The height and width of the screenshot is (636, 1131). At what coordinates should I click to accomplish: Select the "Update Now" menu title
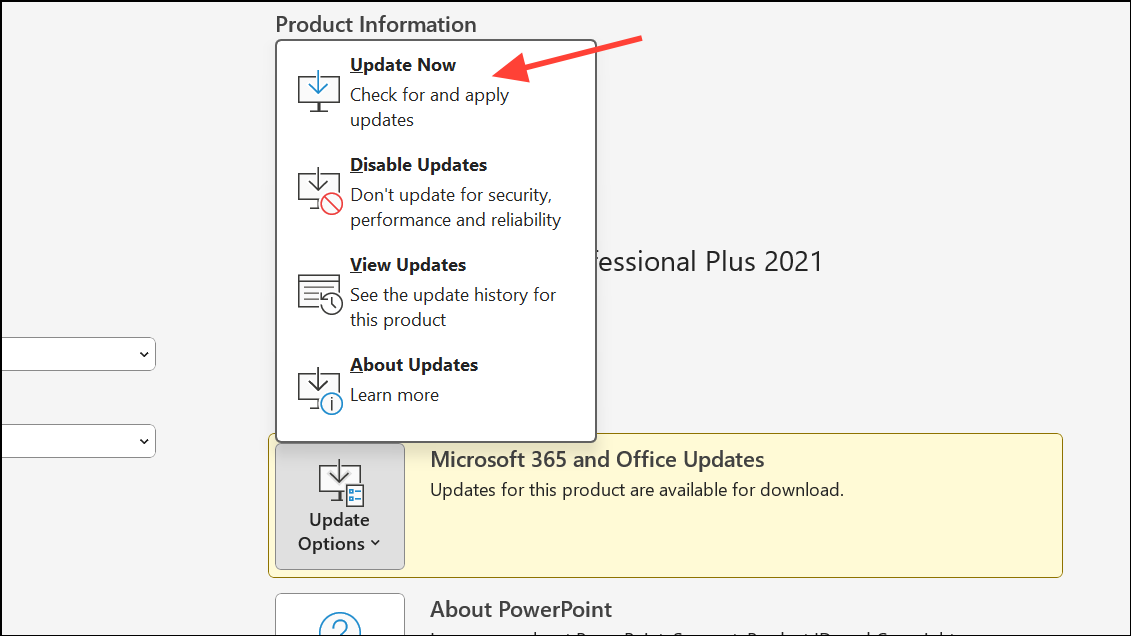tap(403, 65)
